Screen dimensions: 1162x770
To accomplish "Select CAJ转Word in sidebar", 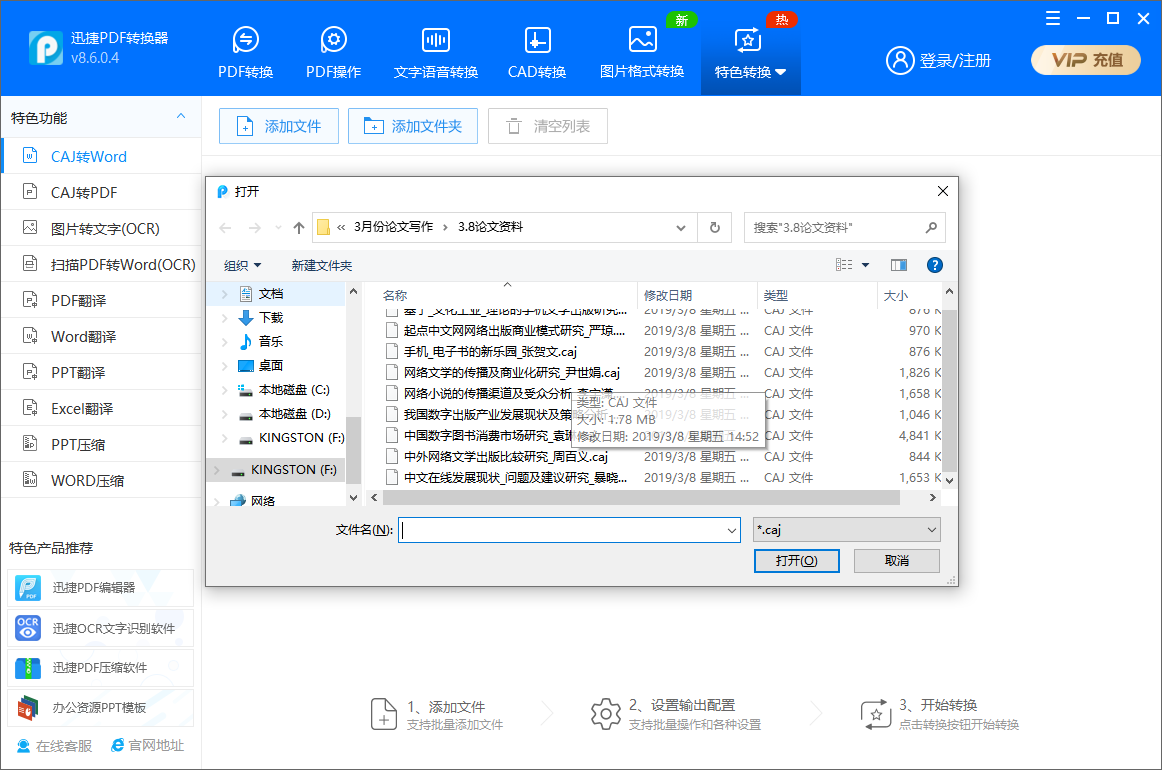I will (x=102, y=156).
